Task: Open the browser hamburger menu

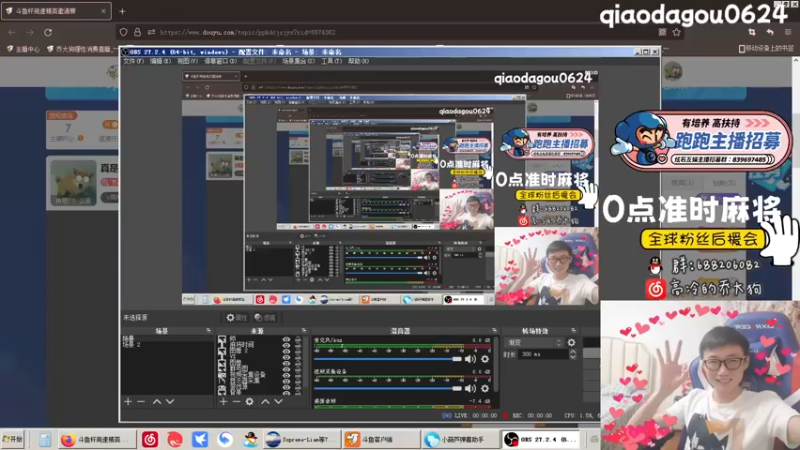Action: pyautogui.click(x=788, y=32)
